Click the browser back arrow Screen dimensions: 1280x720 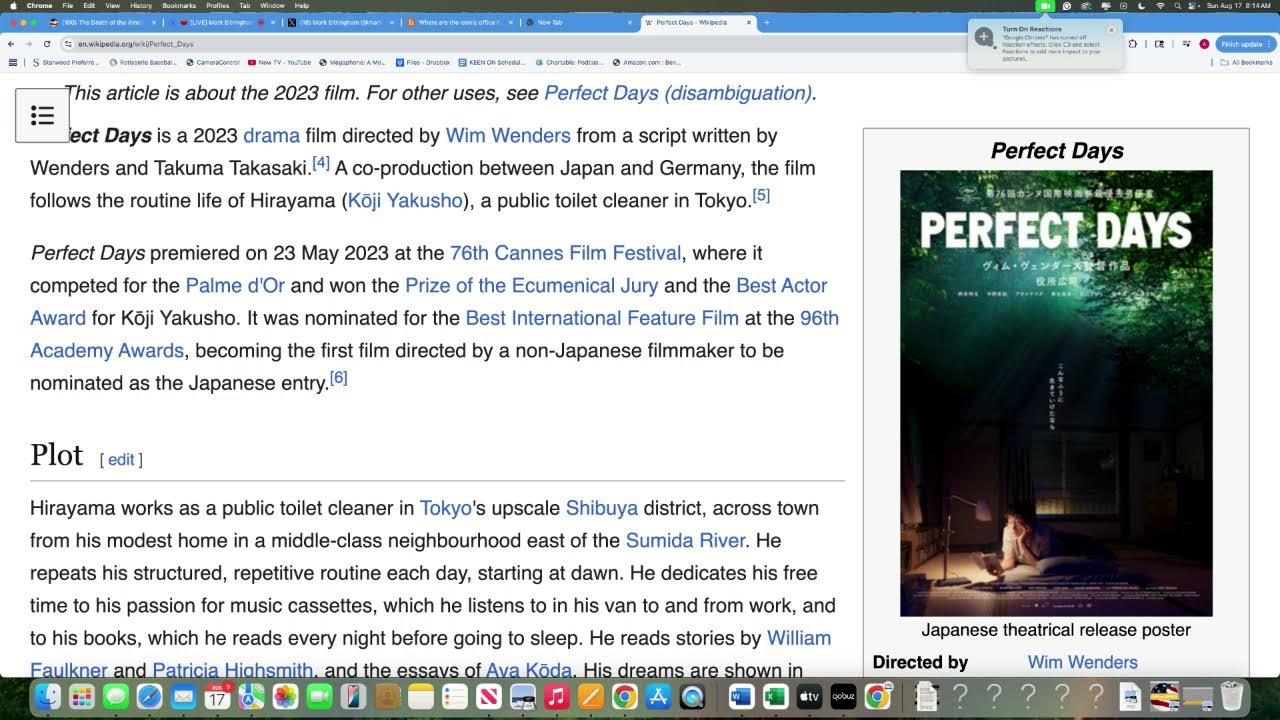(13, 44)
